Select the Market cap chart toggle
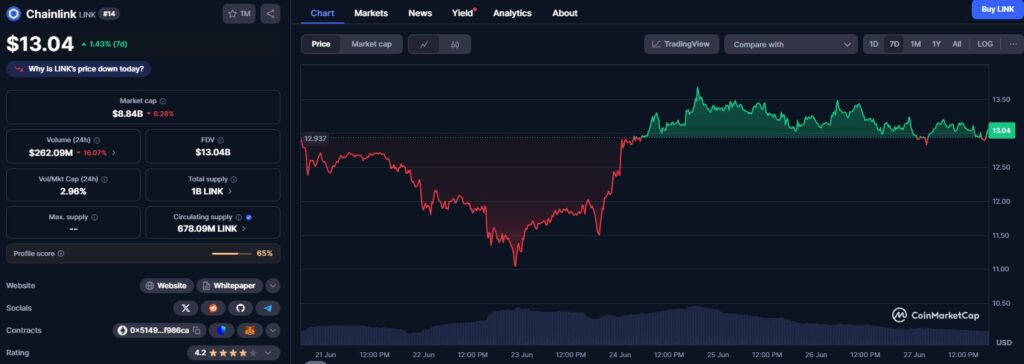 coord(372,44)
